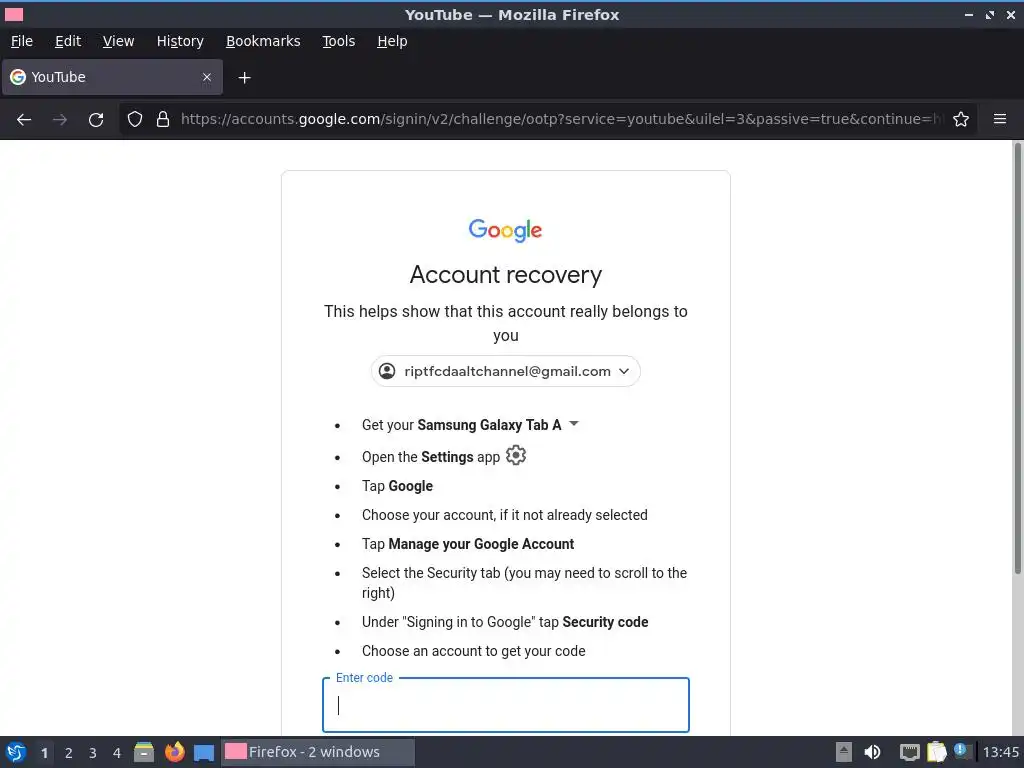The width and height of the screenshot is (1024, 768).
Task: Click the window menu icon in title bar
Action: pyautogui.click(x=14, y=14)
